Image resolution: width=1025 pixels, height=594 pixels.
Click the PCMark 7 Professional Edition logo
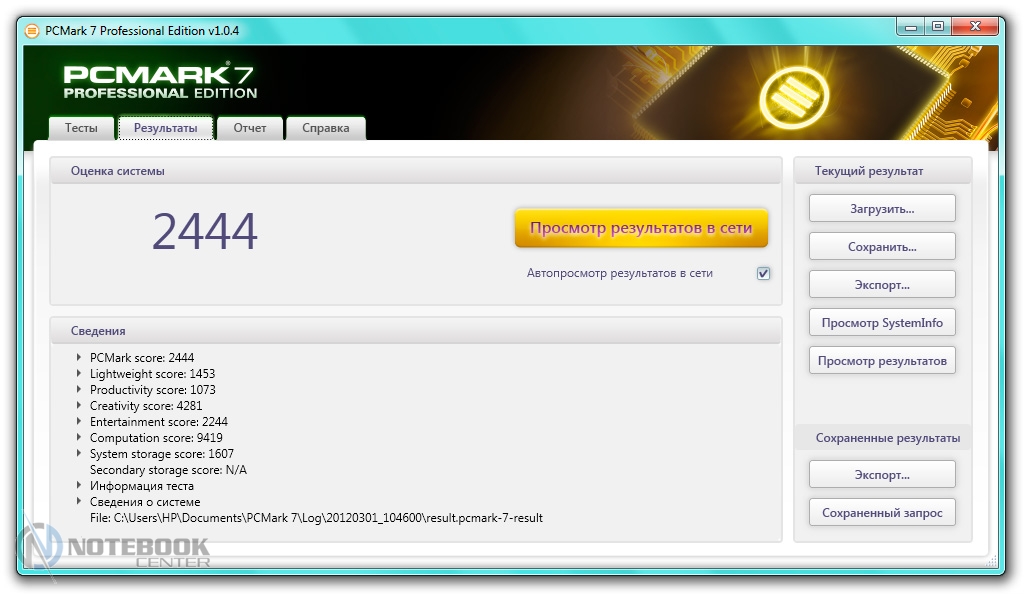(x=160, y=82)
